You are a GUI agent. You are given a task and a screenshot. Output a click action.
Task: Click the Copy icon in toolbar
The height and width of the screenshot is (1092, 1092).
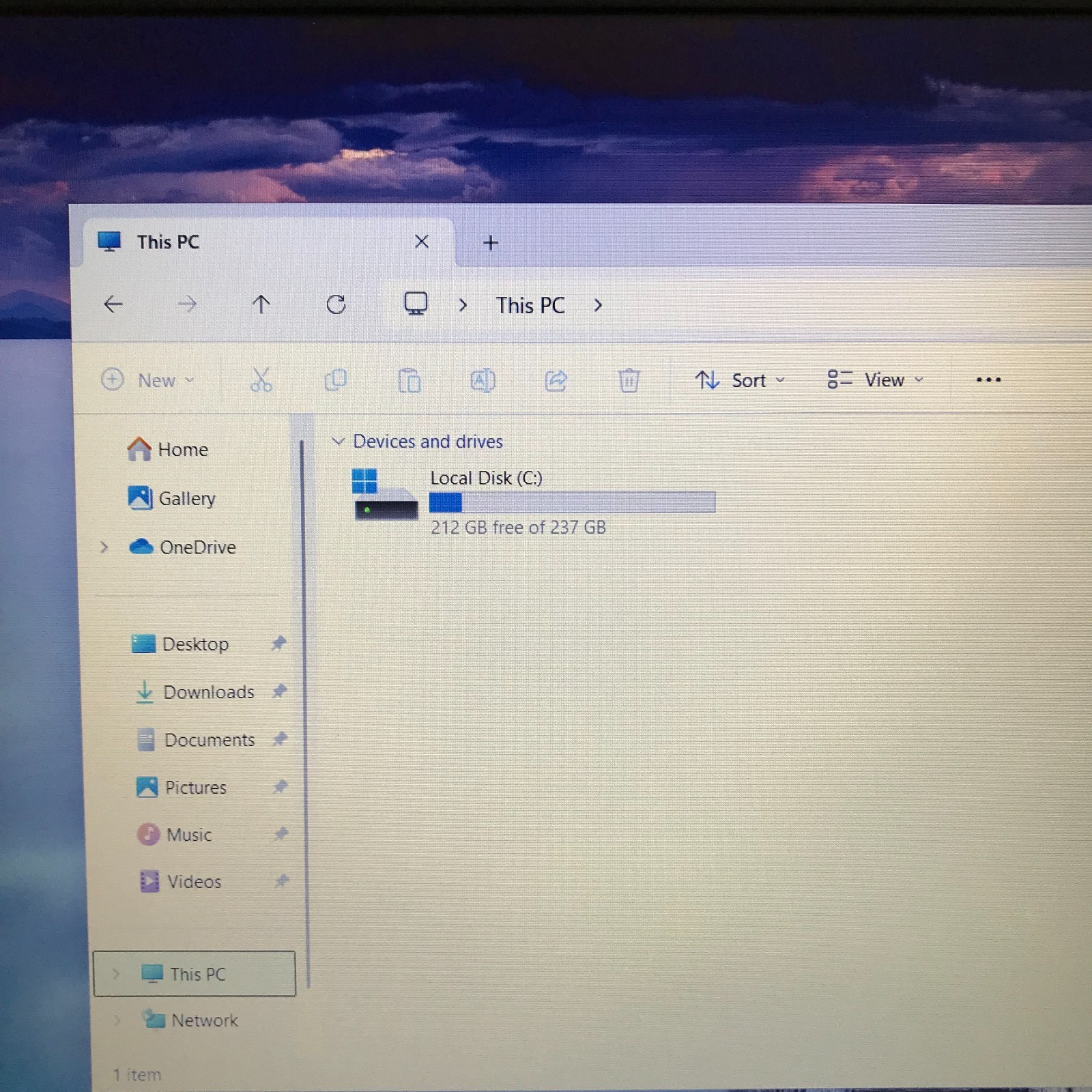pos(336,379)
